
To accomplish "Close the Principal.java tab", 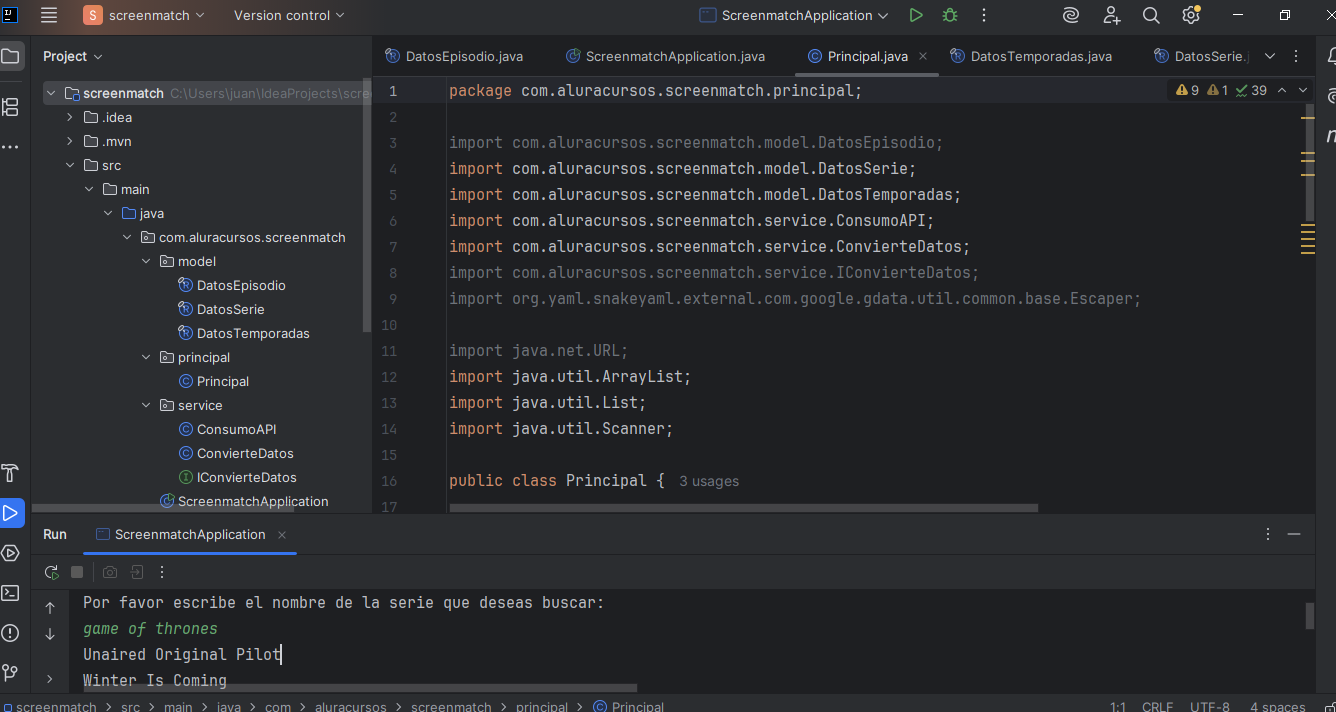I will pyautogui.click(x=923, y=56).
